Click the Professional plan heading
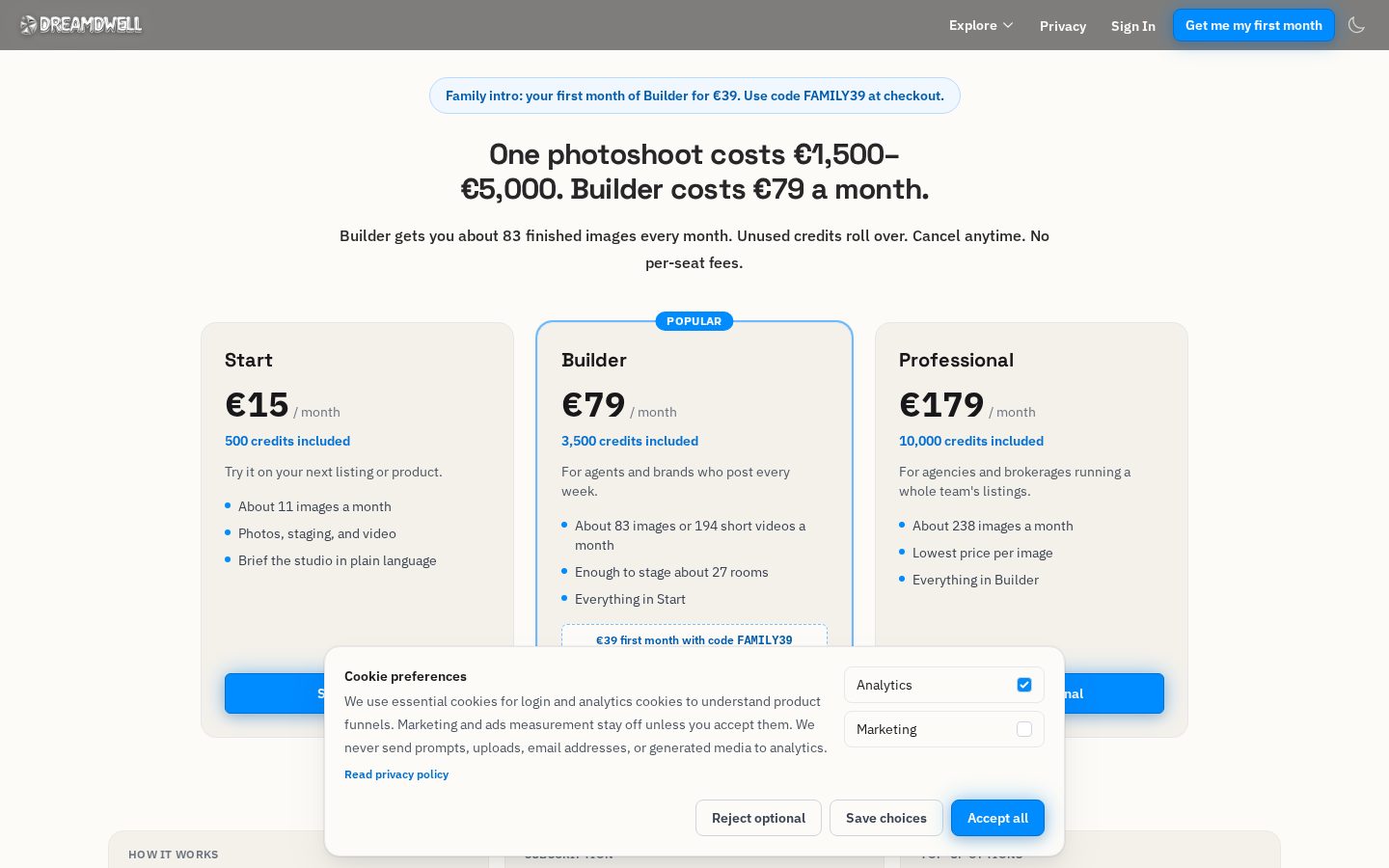The height and width of the screenshot is (868, 1389). [x=956, y=360]
